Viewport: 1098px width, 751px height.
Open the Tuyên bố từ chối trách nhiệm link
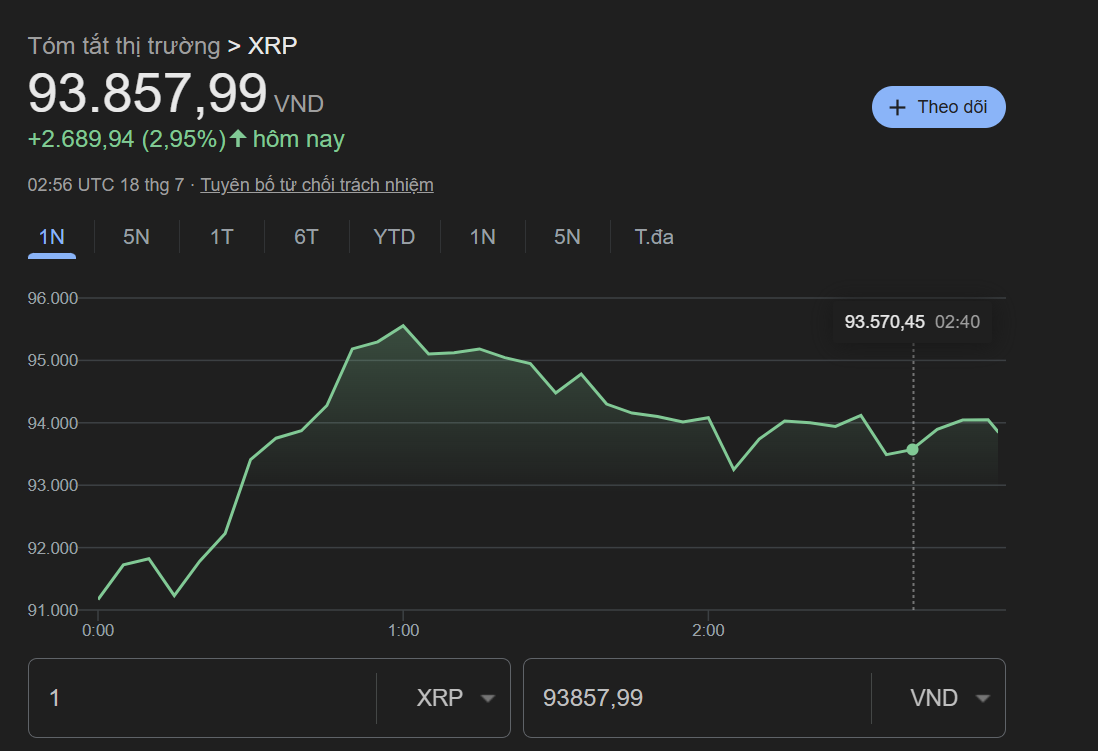[x=317, y=185]
